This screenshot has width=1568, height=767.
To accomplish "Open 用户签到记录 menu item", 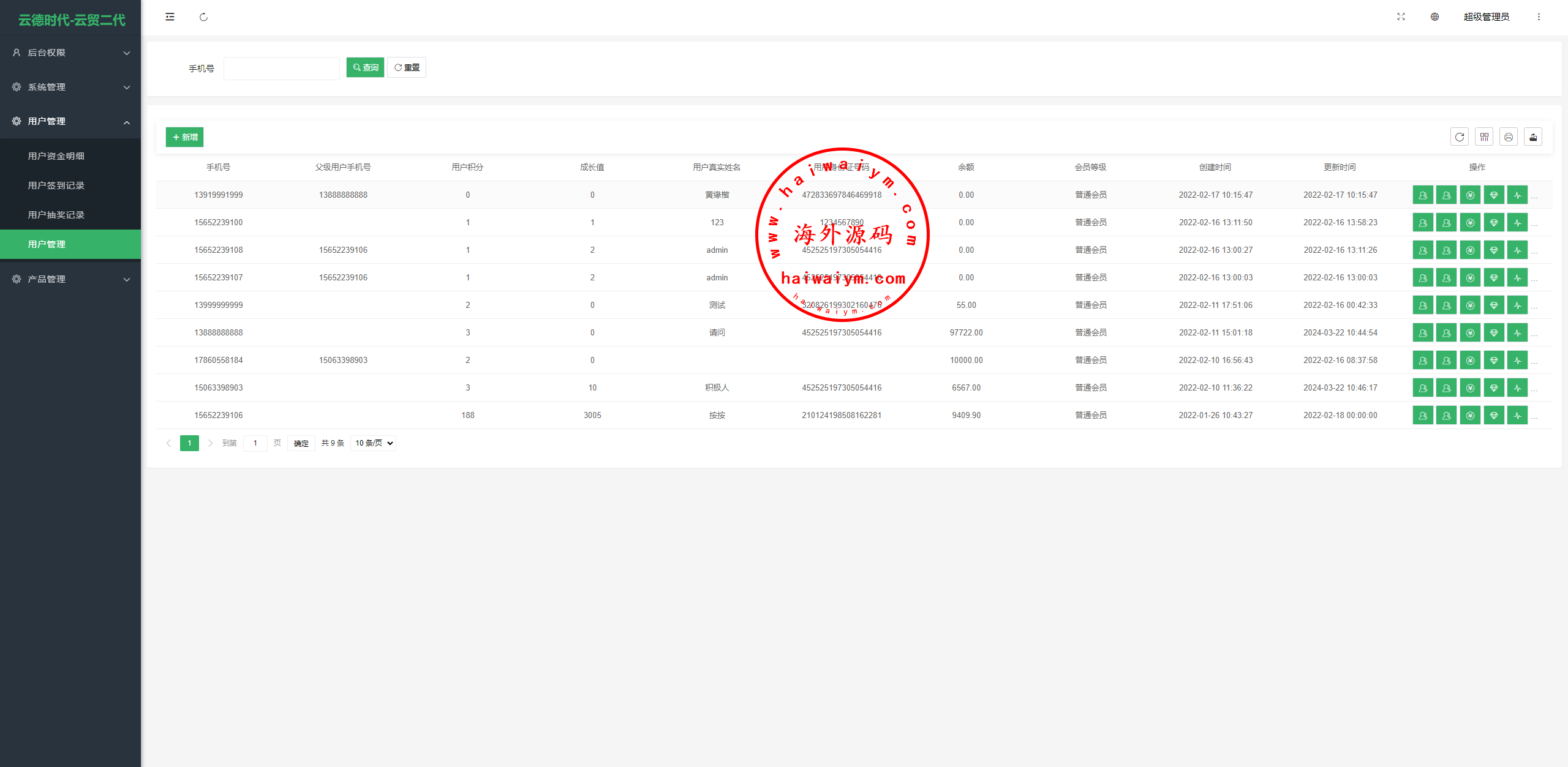I will click(56, 185).
